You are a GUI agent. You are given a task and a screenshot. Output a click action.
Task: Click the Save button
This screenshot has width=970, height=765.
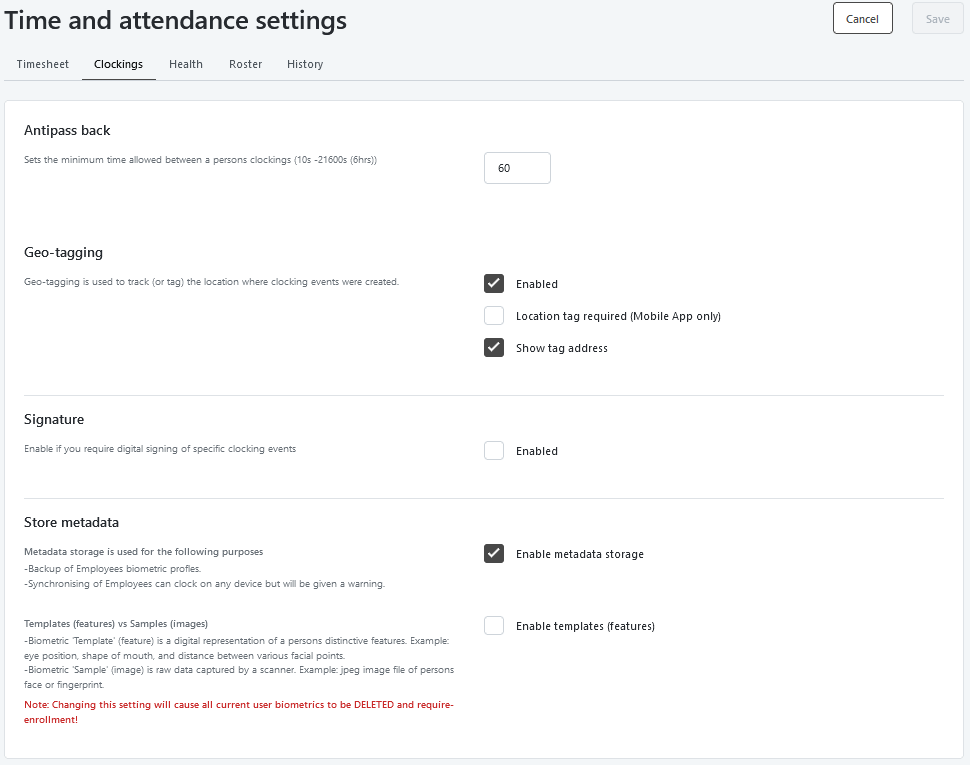937,19
